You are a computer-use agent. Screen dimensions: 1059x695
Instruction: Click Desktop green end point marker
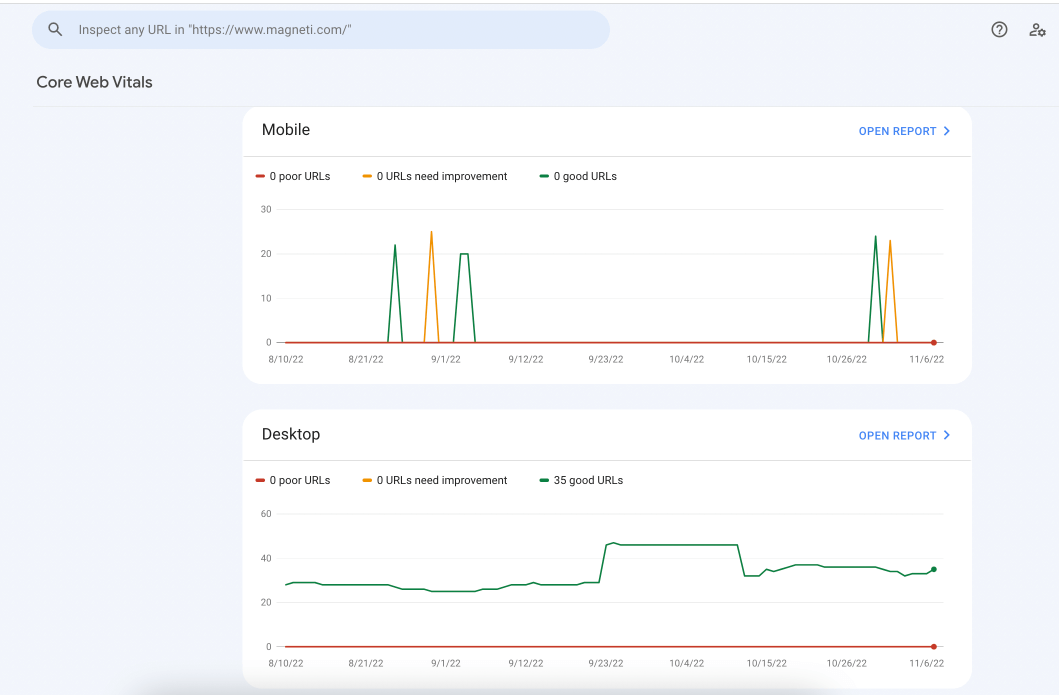pyautogui.click(x=934, y=569)
